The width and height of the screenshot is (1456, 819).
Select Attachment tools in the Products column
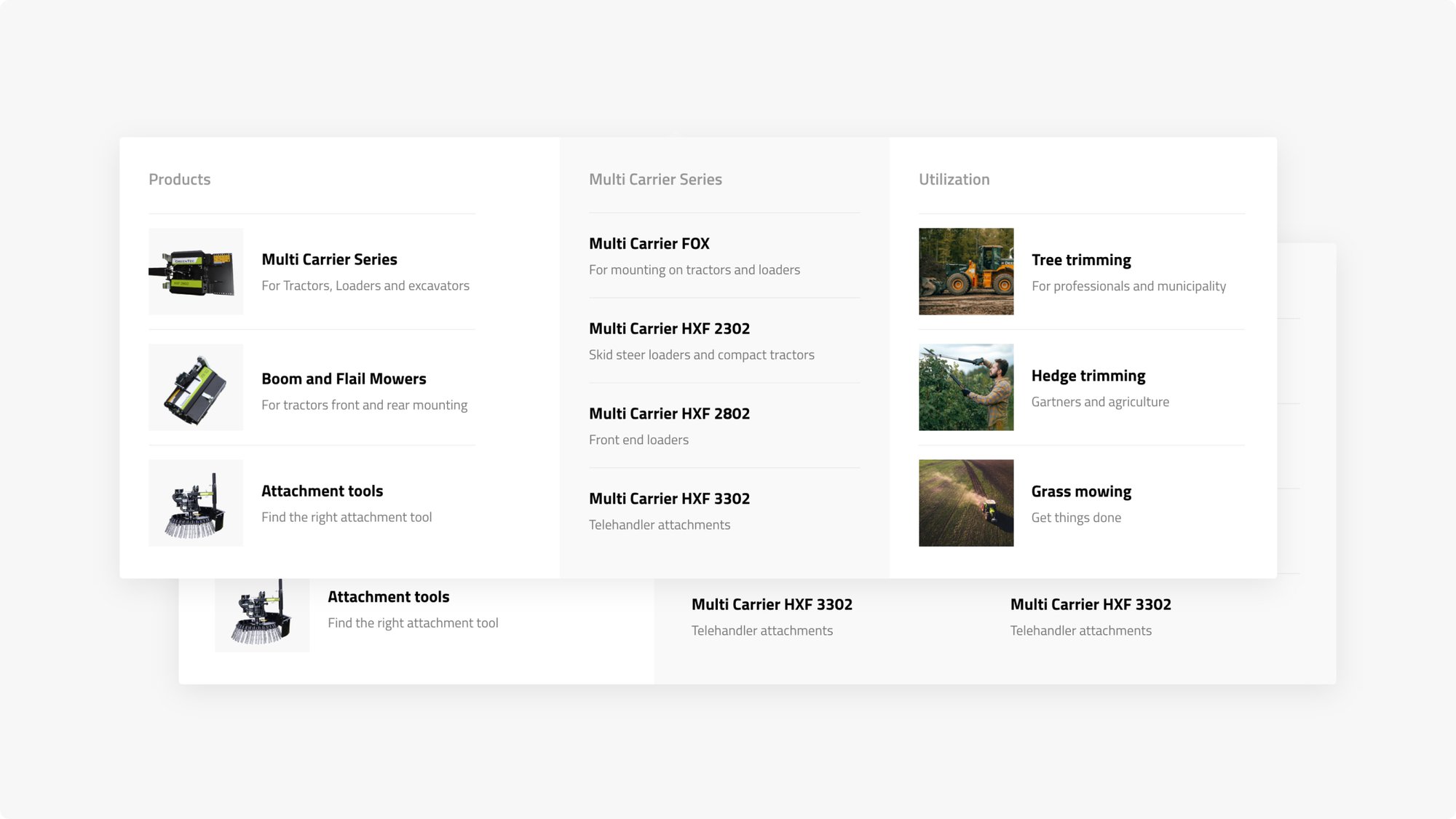click(x=322, y=491)
